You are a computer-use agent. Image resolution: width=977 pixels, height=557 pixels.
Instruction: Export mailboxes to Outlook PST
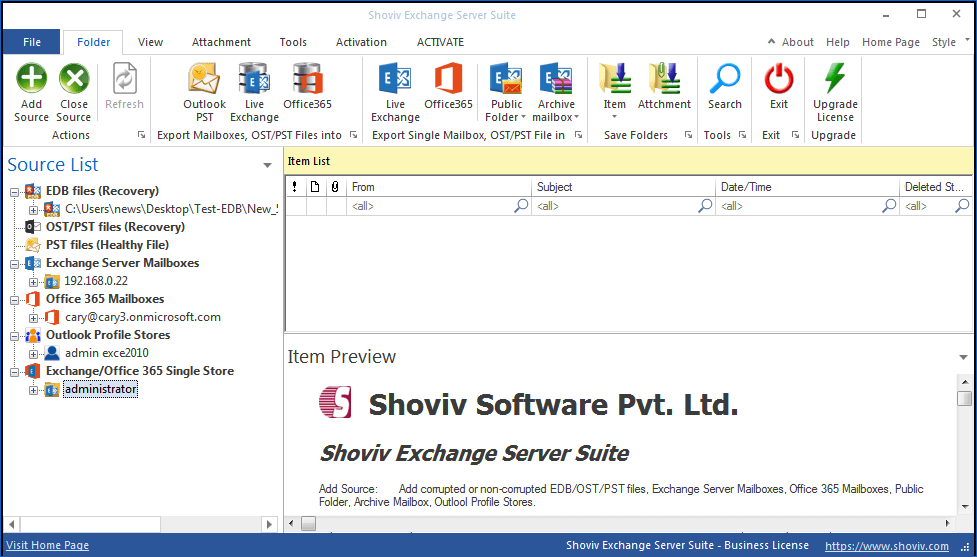click(x=204, y=79)
